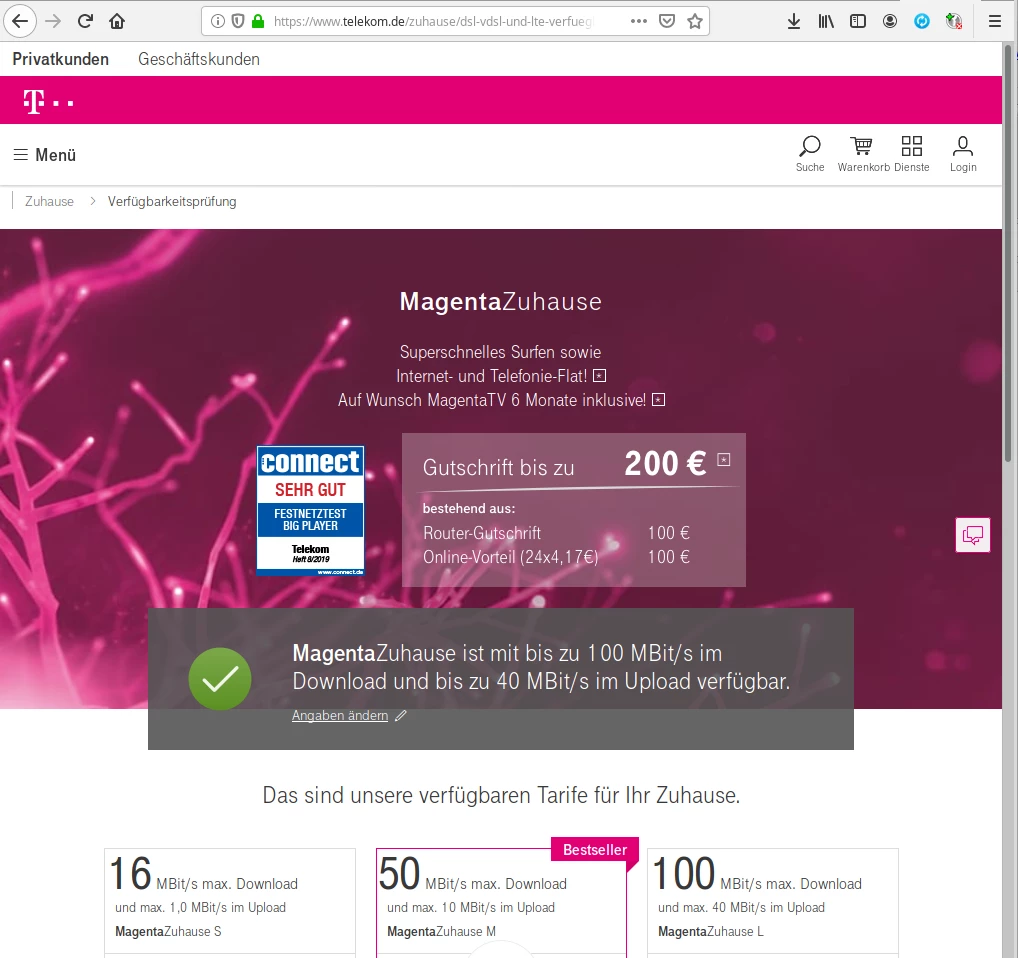Bookmark this page with the star
1018x958 pixels.
695,21
